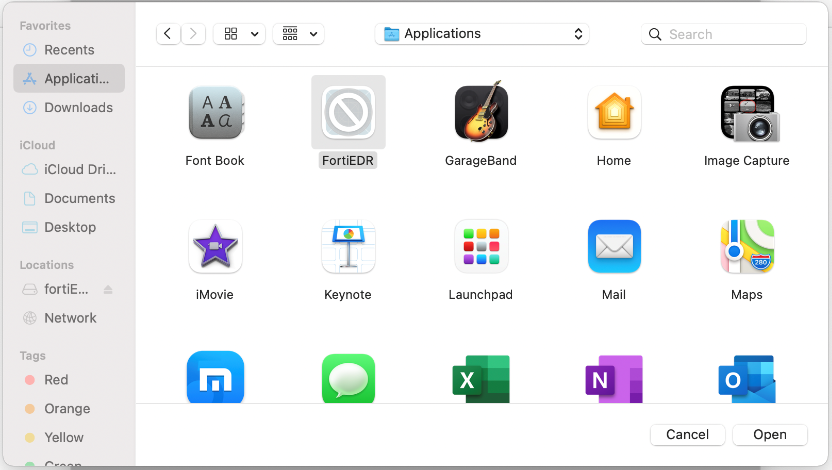Viewport: 832px width, 470px height.
Task: Click the magnifying glass search icon
Action: pos(655,34)
